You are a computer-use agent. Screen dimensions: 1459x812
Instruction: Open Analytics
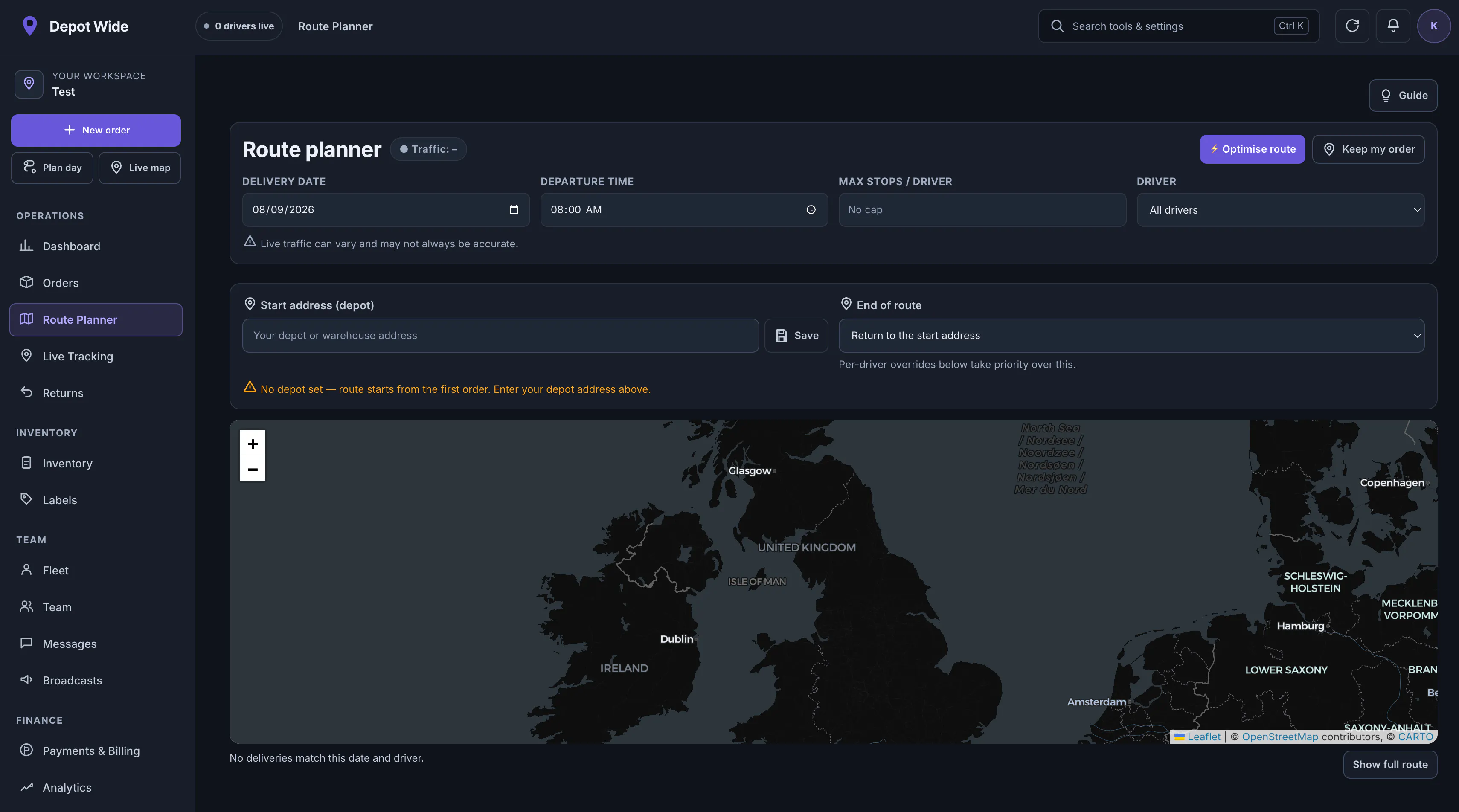tap(96, 788)
